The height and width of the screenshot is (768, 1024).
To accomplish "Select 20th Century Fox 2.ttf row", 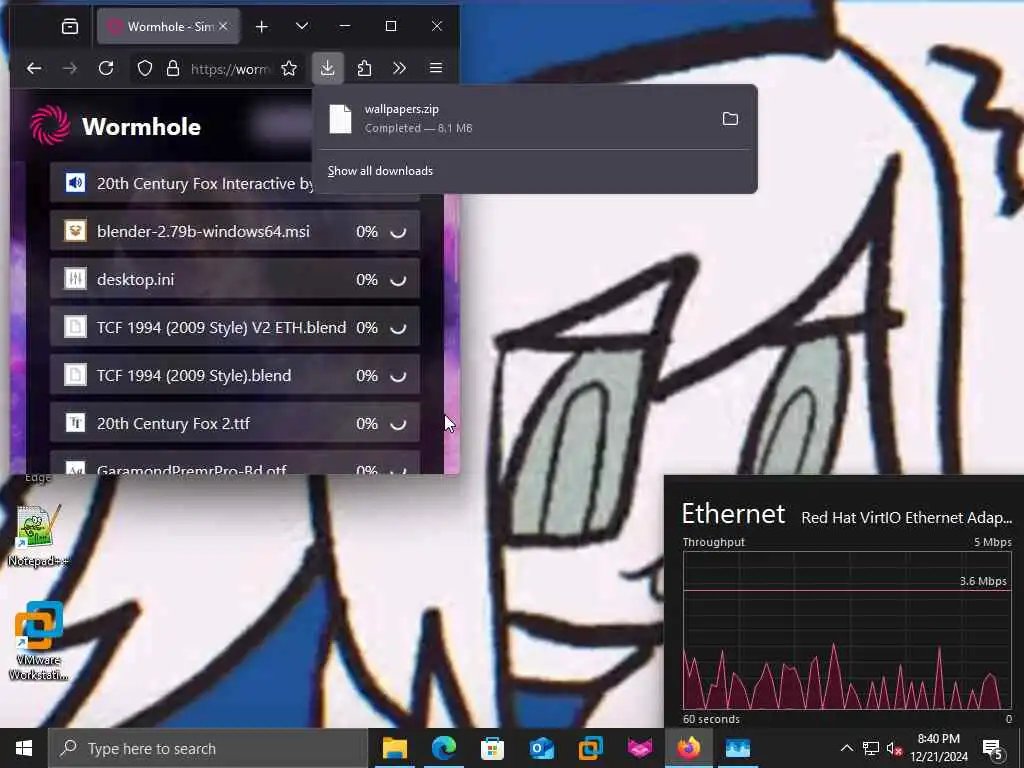I will coord(234,423).
